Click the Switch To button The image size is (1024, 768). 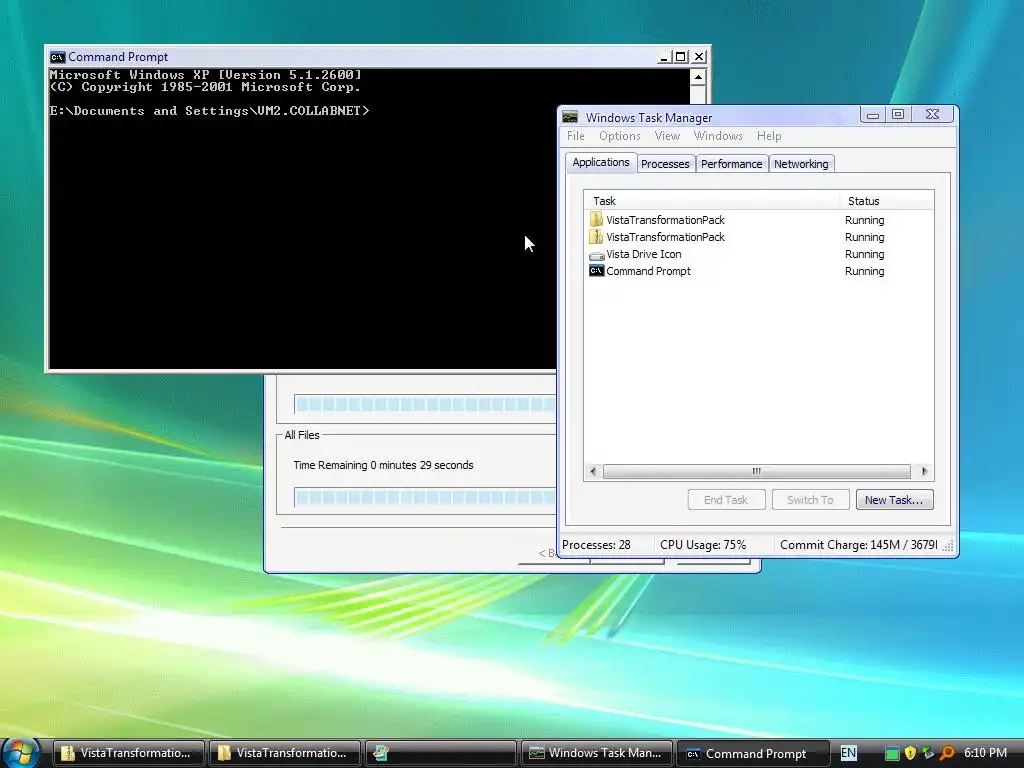tap(810, 500)
